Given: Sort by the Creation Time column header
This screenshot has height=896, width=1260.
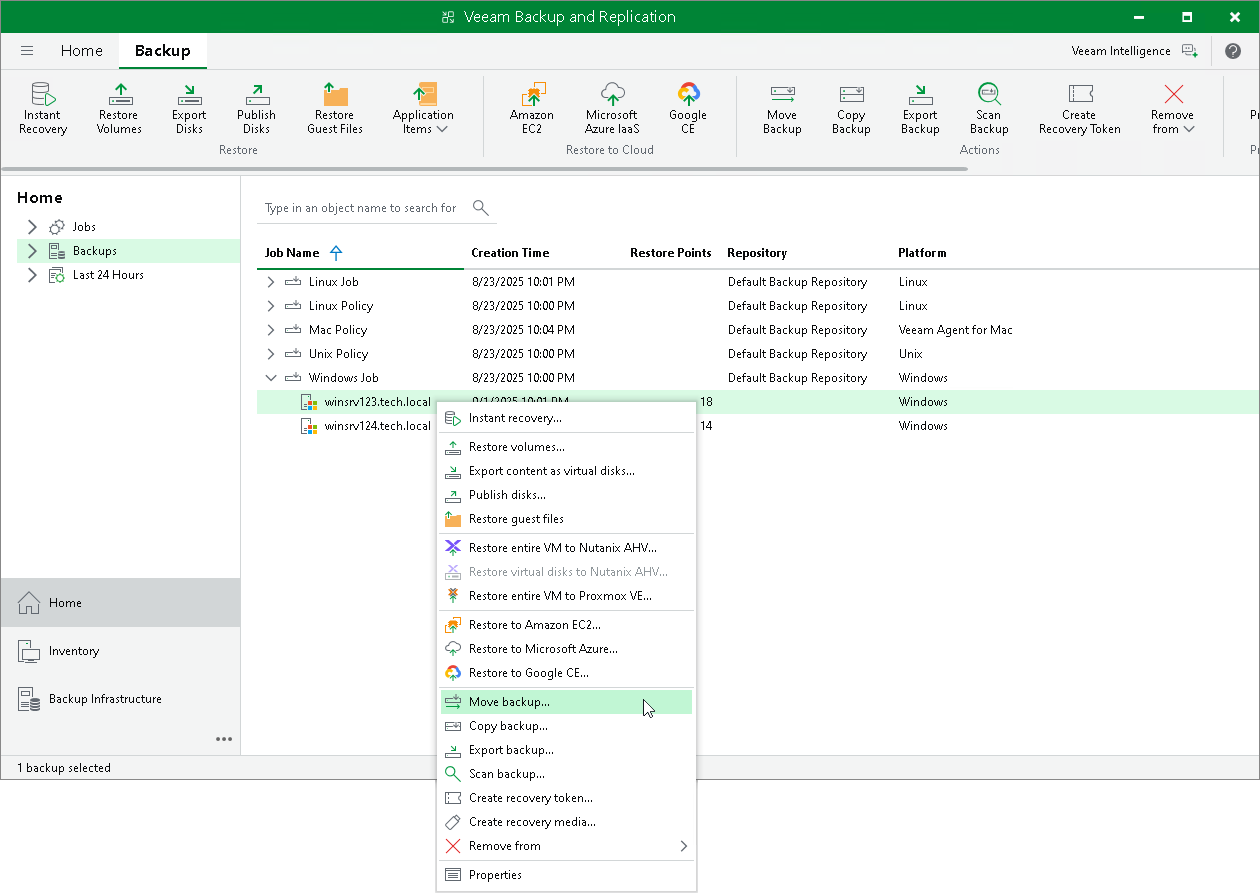Looking at the screenshot, I should [510, 253].
